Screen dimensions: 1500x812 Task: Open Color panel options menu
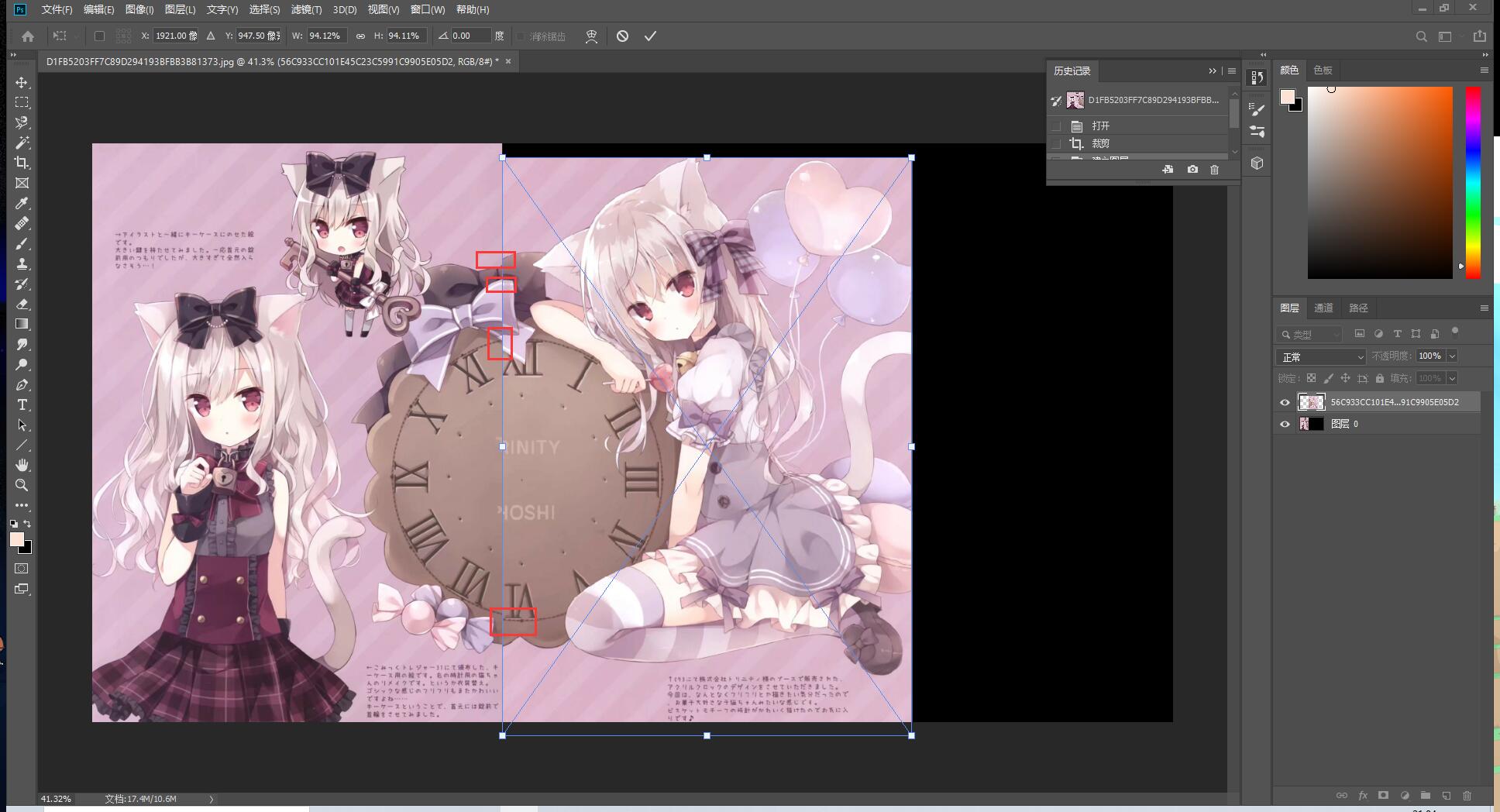(x=1484, y=70)
